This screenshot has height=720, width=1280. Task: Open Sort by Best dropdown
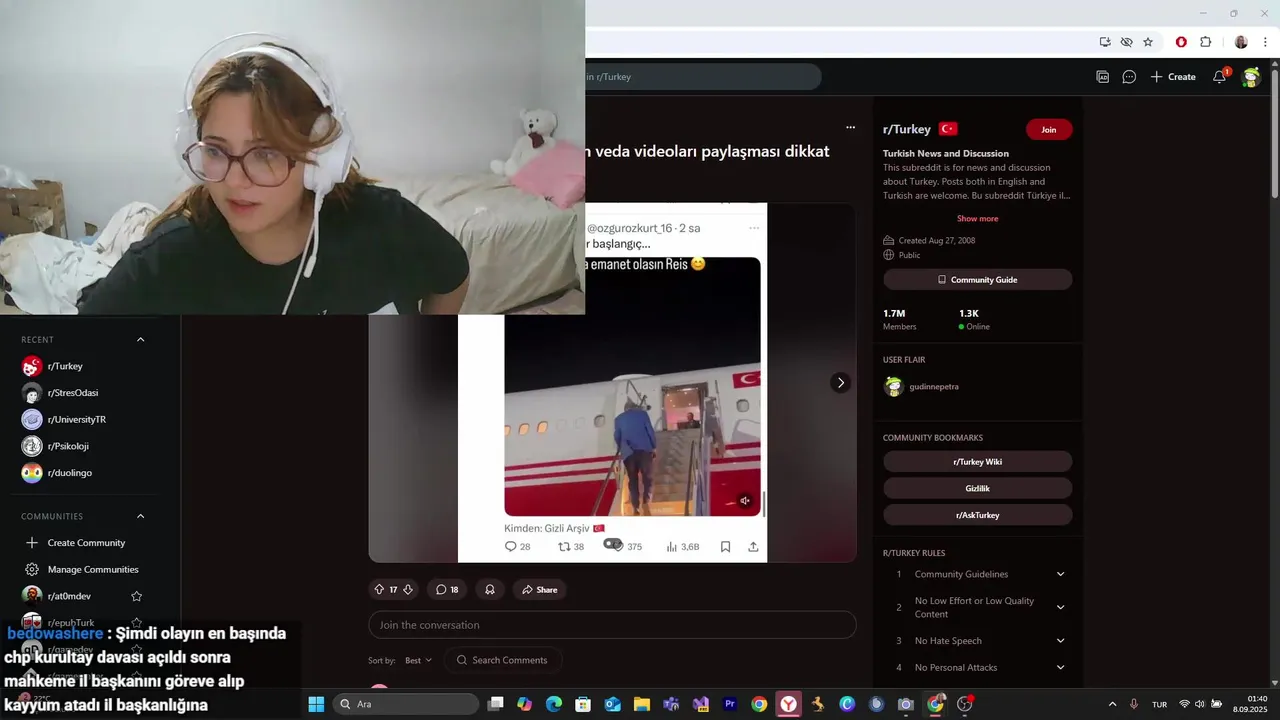coord(418,660)
